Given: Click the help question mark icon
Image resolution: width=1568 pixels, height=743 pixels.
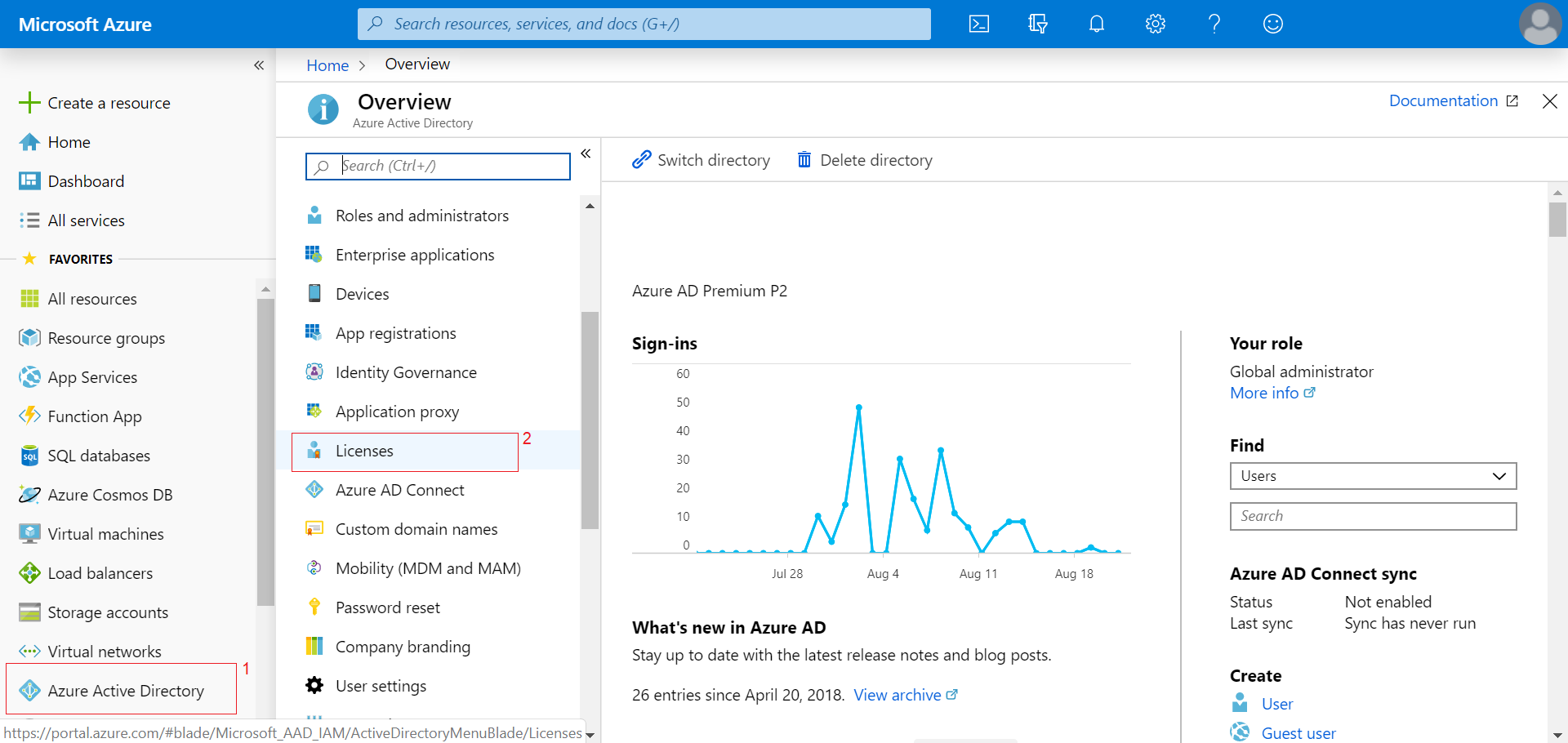Looking at the screenshot, I should click(x=1214, y=24).
